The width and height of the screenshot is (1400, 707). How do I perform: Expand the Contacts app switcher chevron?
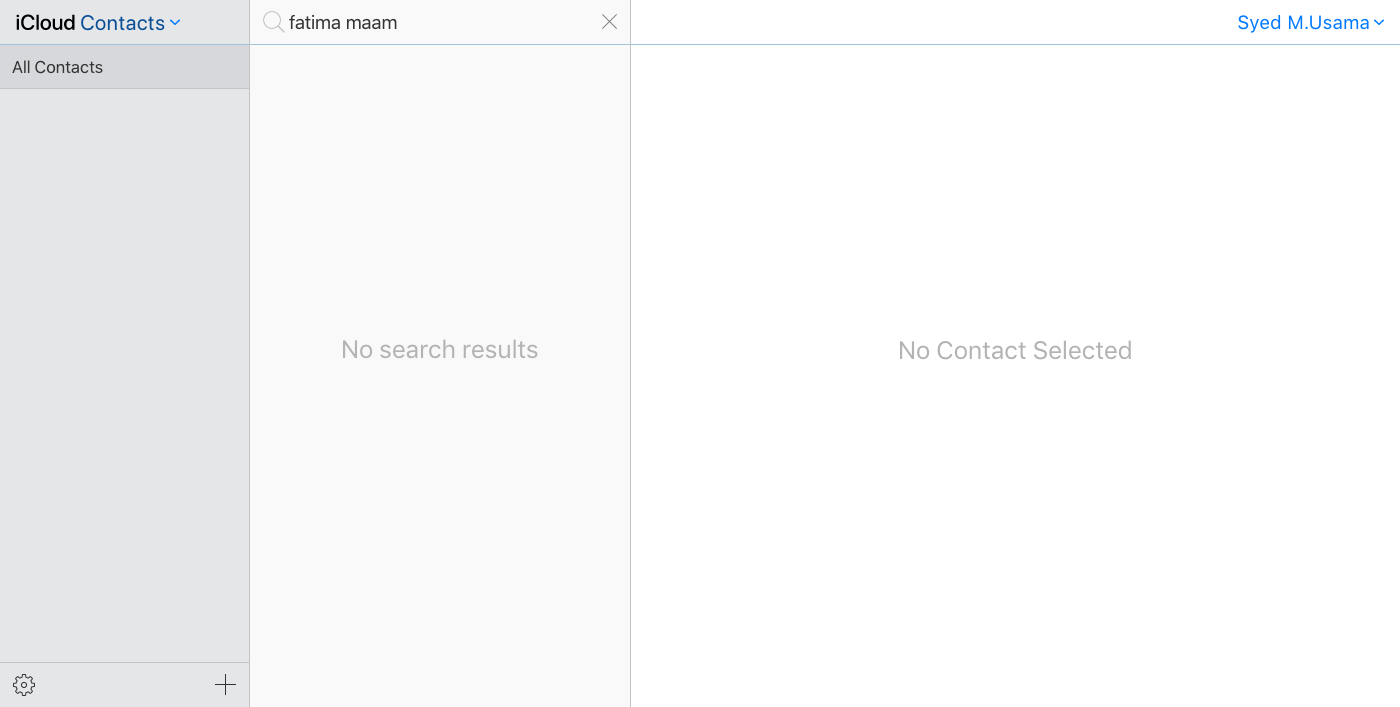[x=176, y=22]
